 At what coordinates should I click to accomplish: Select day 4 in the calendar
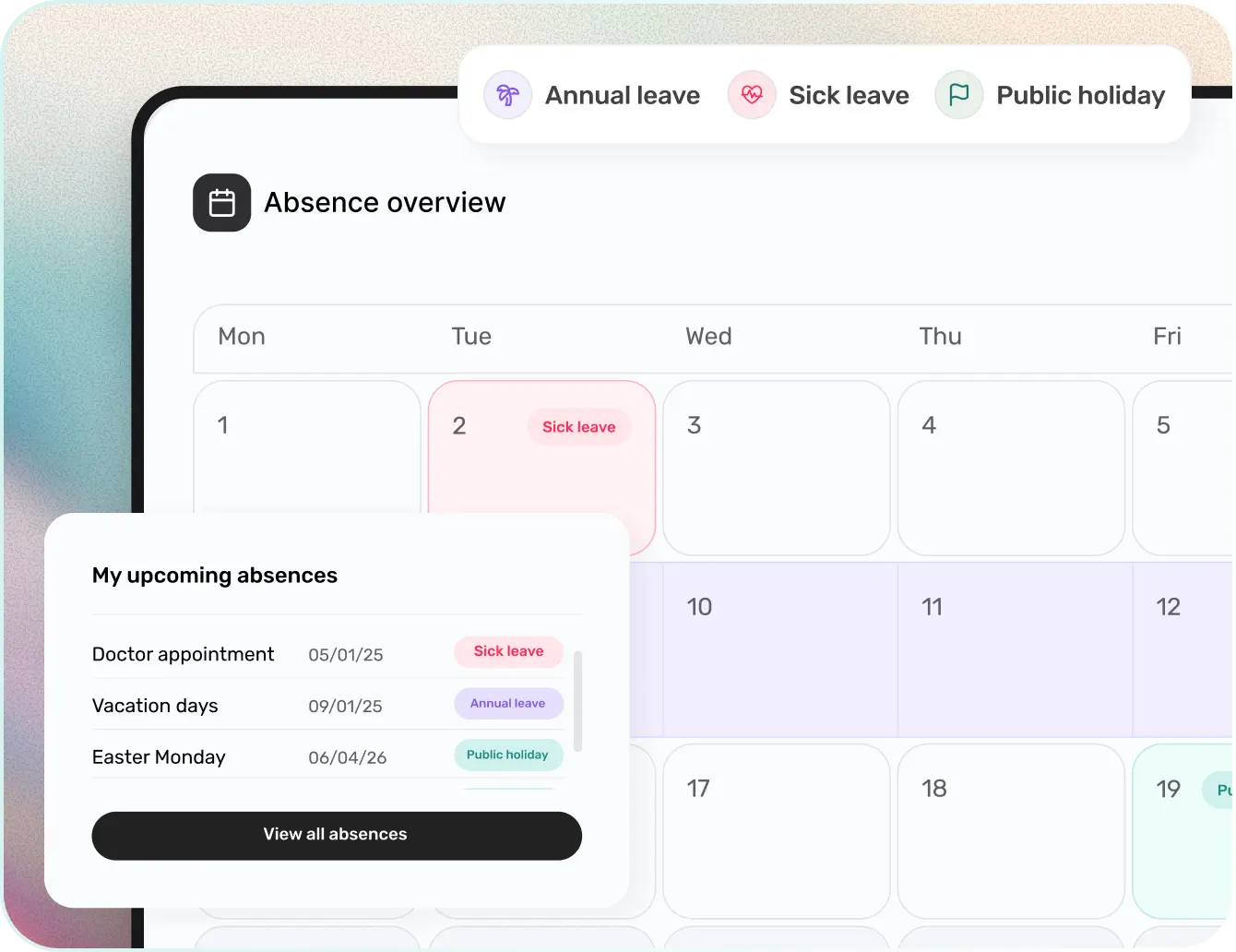[1010, 468]
